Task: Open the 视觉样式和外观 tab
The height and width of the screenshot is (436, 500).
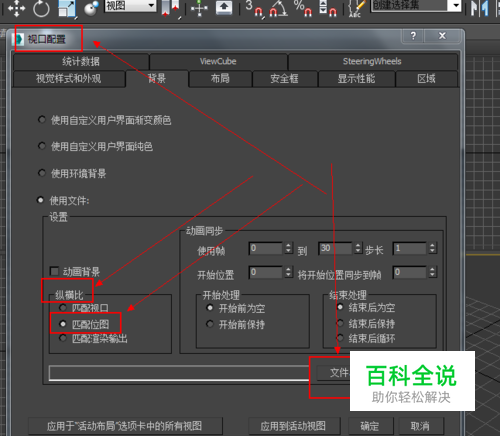Action: pyautogui.click(x=68, y=79)
